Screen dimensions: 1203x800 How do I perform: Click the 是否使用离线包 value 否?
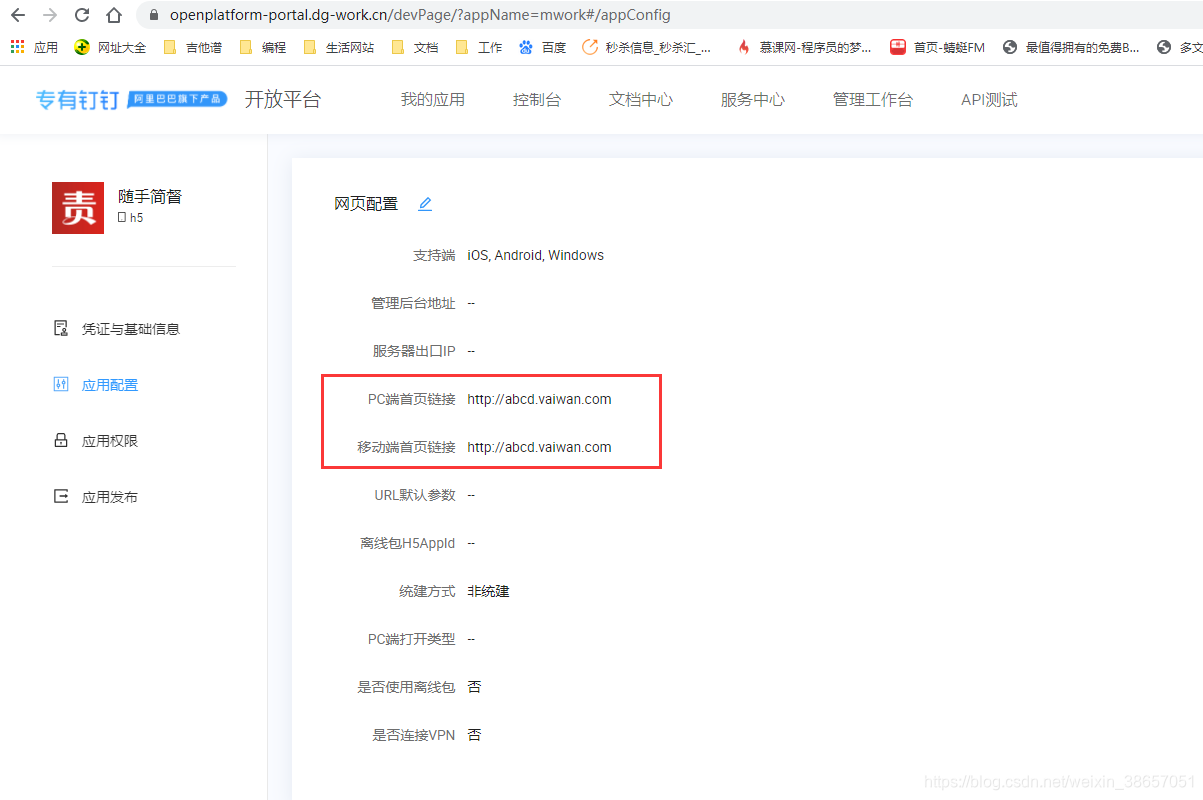pyautogui.click(x=474, y=687)
